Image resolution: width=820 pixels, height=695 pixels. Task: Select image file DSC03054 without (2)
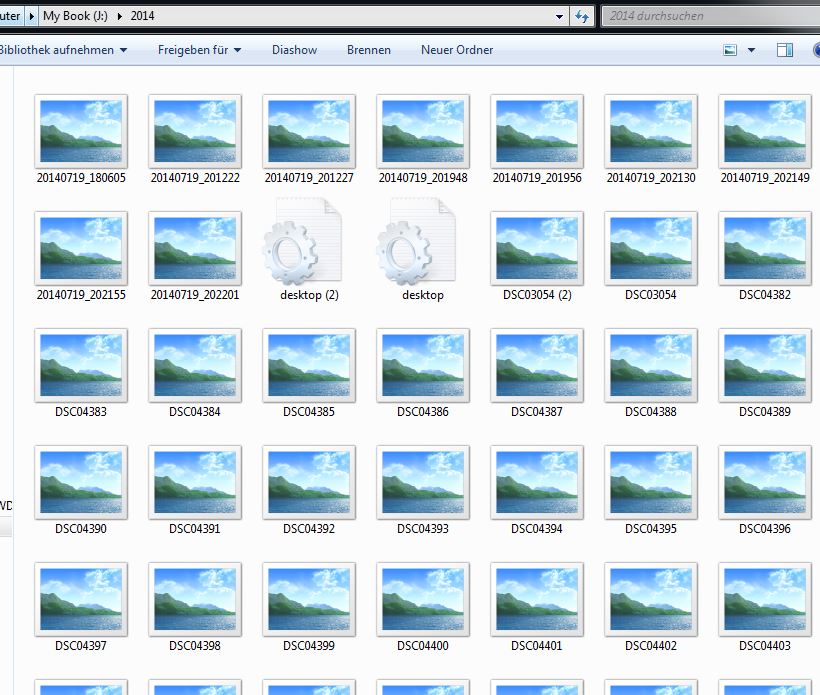point(651,256)
